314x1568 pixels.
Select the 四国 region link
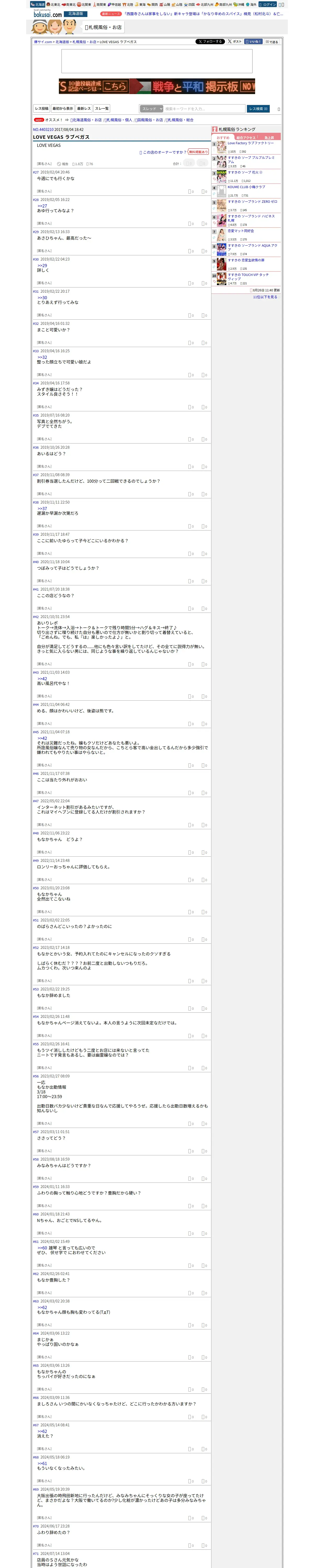pyautogui.click(x=190, y=4)
